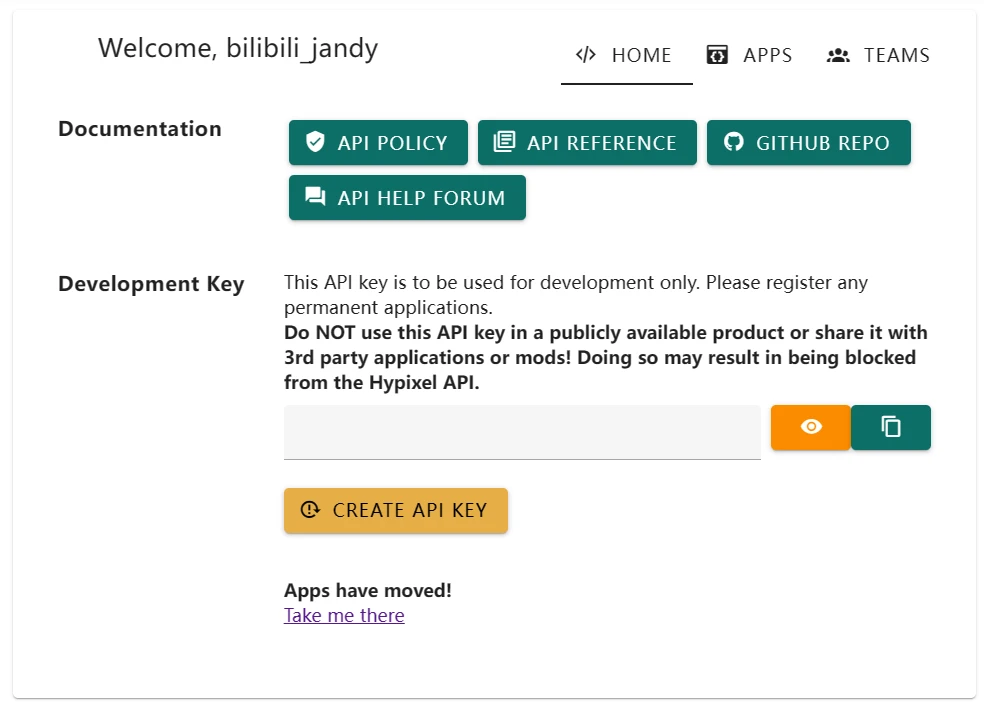The width and height of the screenshot is (984, 727).
Task: Reveal the hidden API key with eye button
Action: tap(811, 427)
